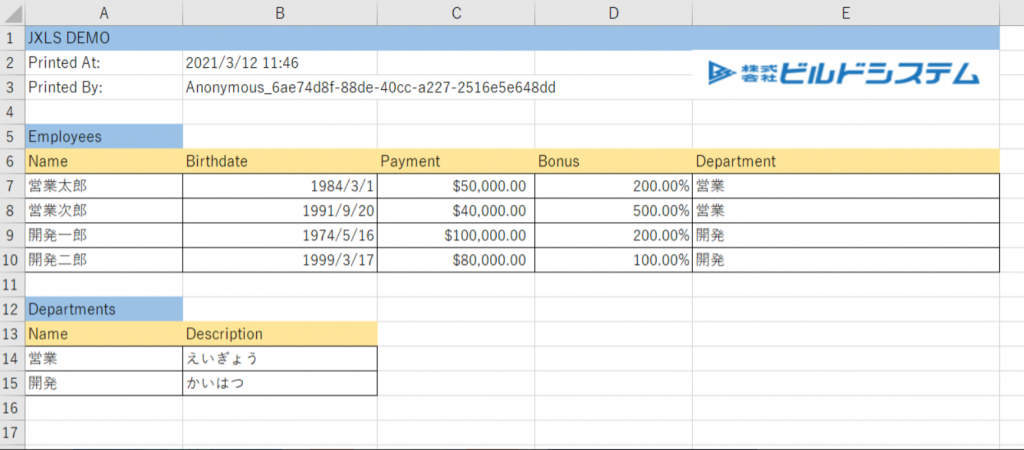Screen dimensions: 1024x450
Task: Select column B header
Action: 280,13
